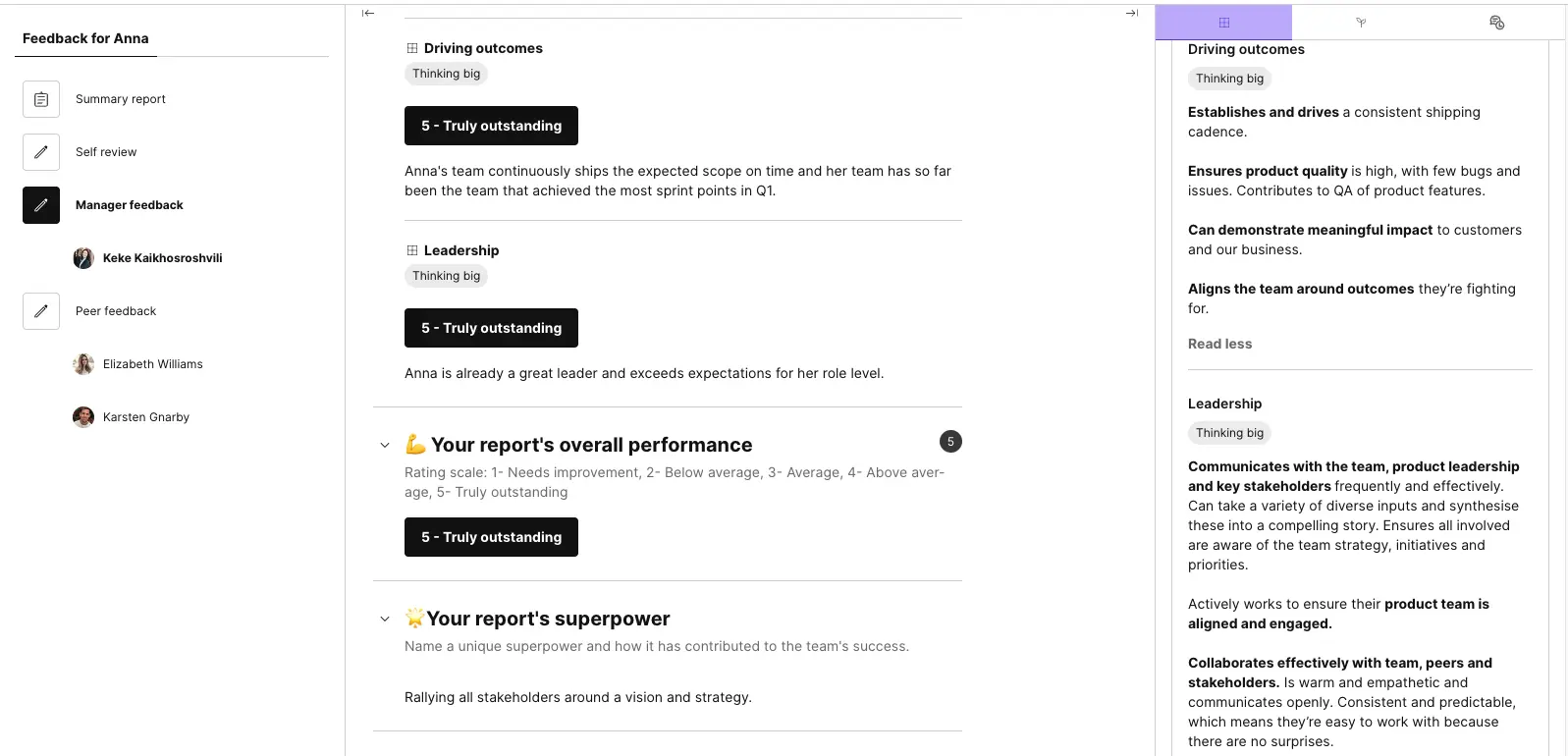Open the sprout icon tab
The image size is (1568, 756).
coord(1361,23)
